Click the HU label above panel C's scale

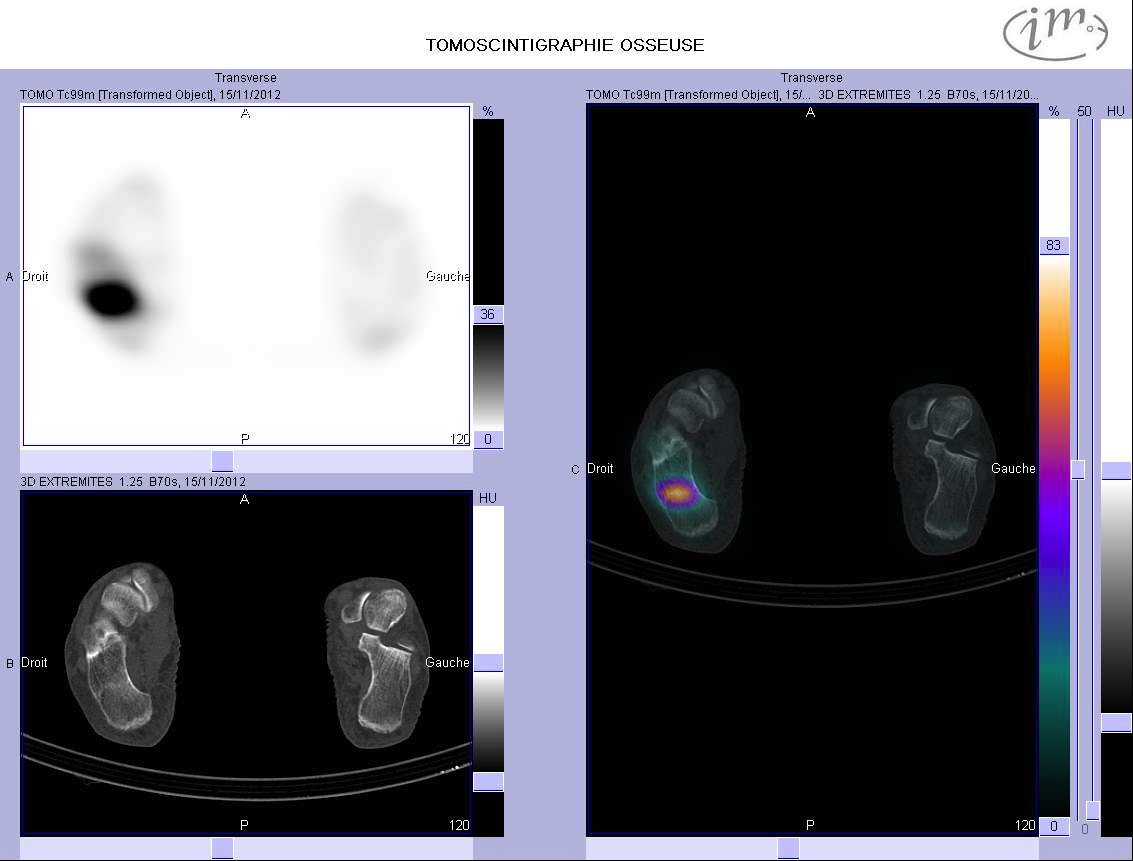1116,111
